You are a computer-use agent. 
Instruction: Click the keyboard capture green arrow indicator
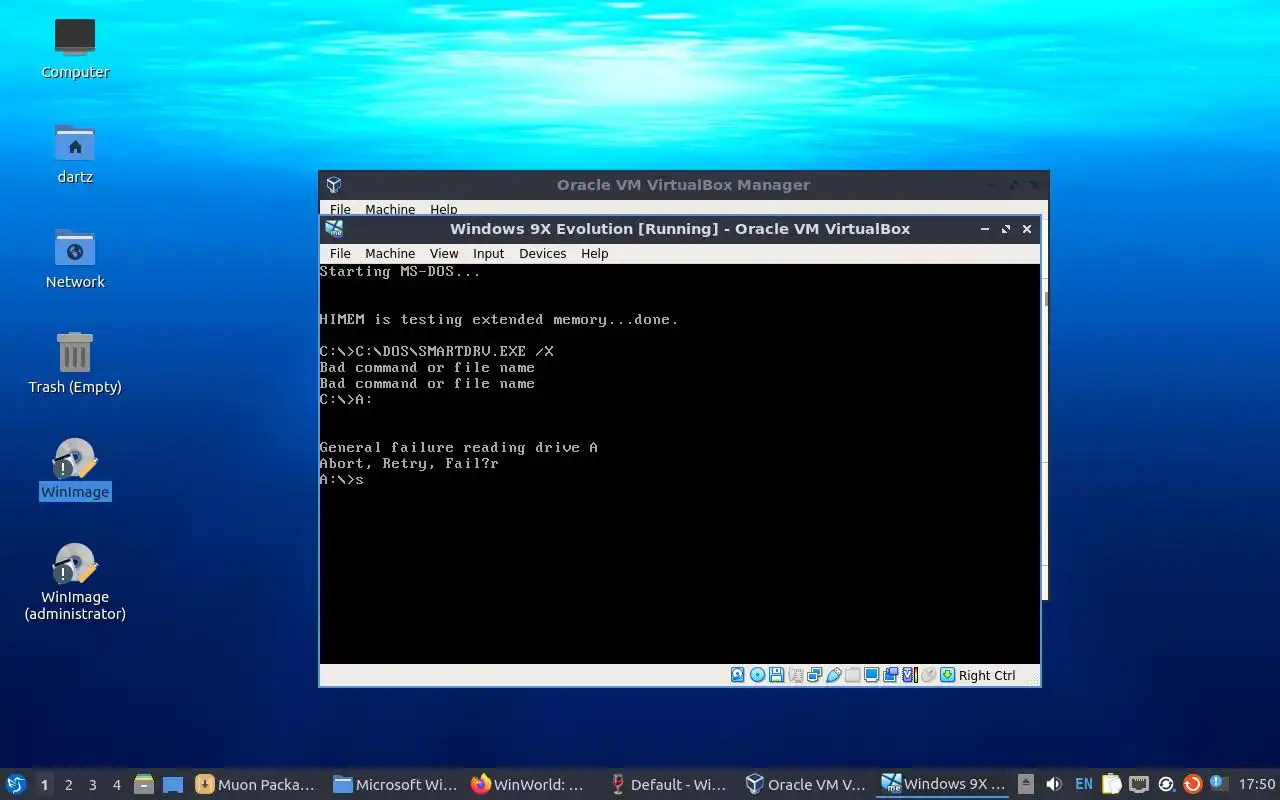[x=947, y=675]
